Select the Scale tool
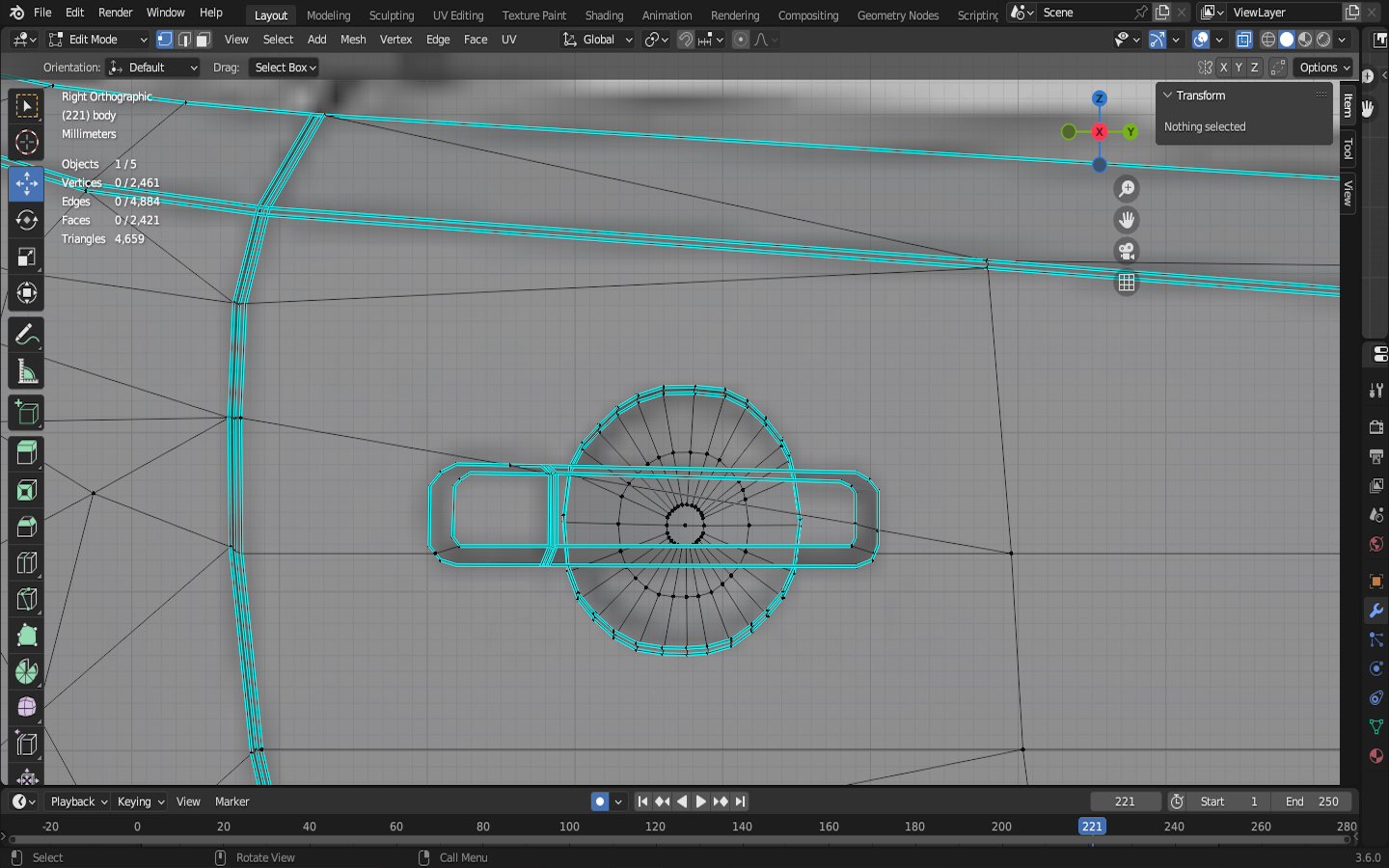Screen dimensions: 1389x868 pyautogui.click(x=27, y=257)
